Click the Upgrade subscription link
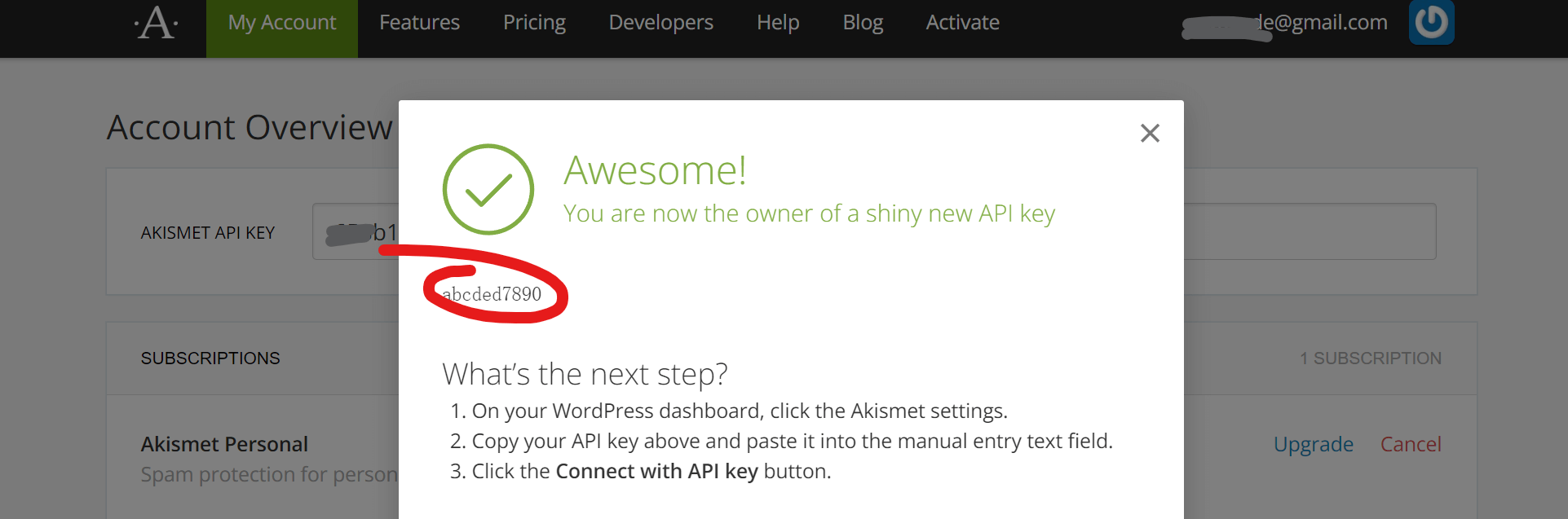 [1313, 444]
